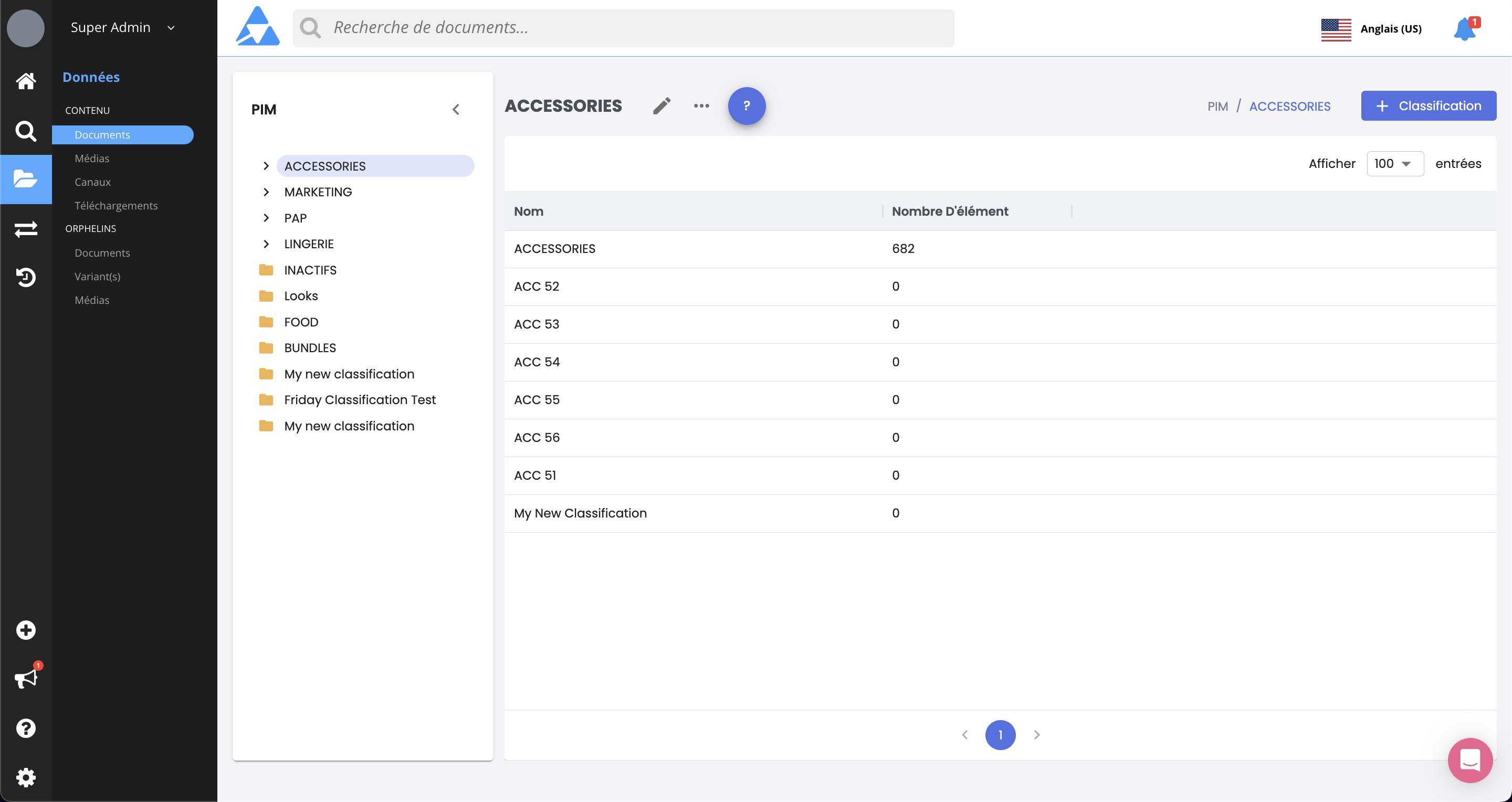Click the round blue help button
This screenshot has height=802, width=1512.
pos(747,105)
